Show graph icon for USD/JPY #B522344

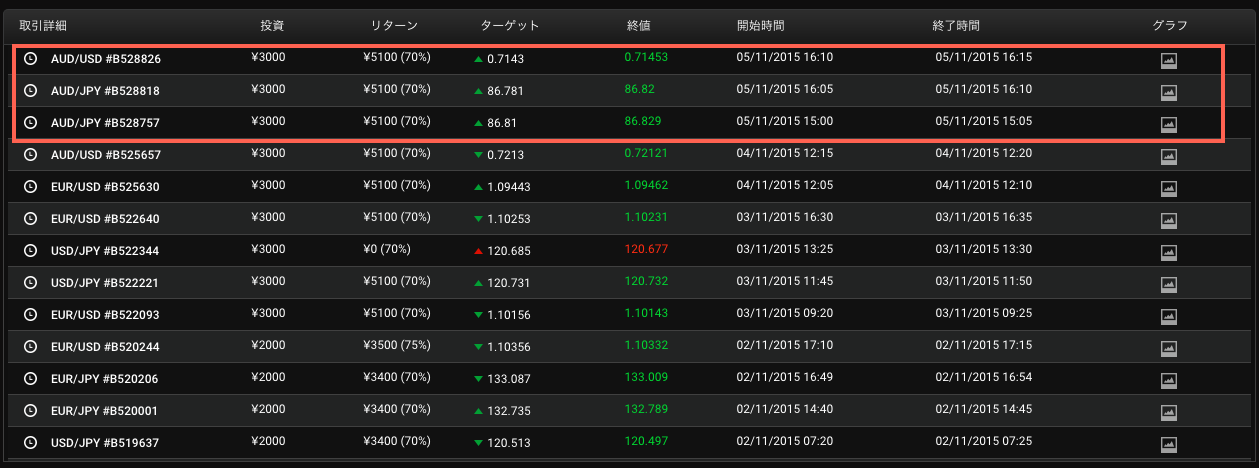[x=1168, y=252]
